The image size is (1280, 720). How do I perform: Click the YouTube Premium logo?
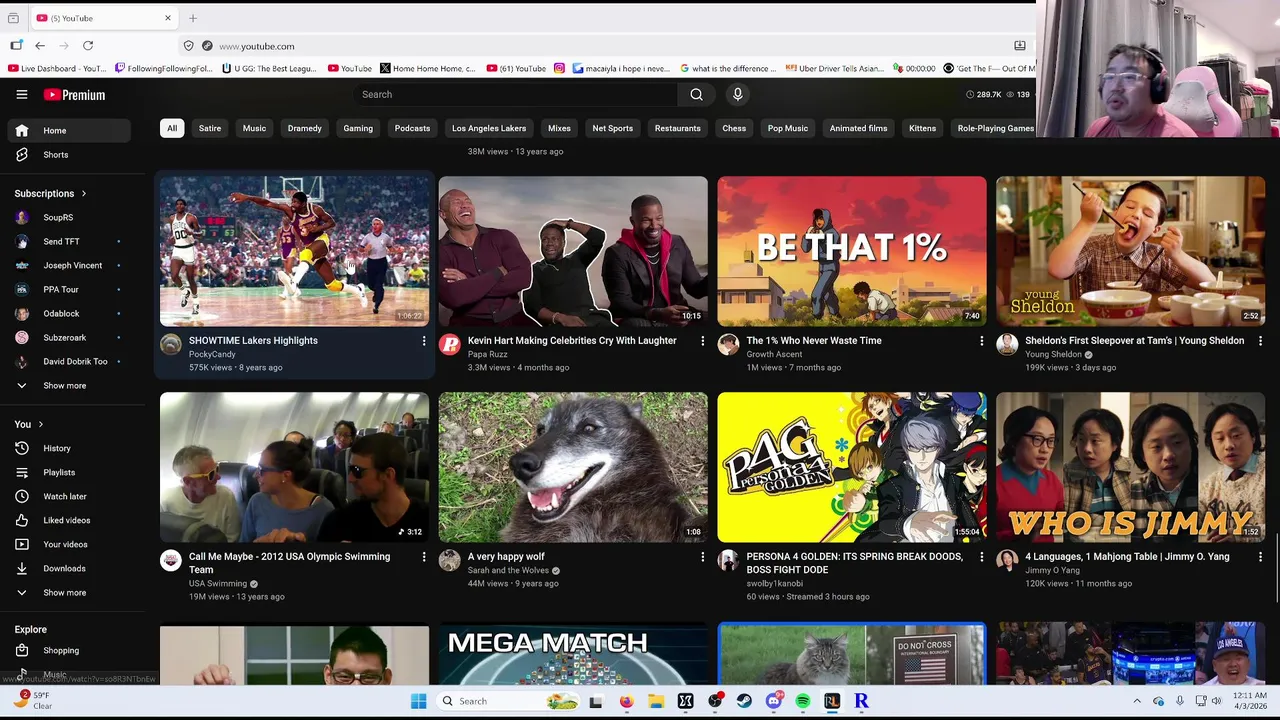click(x=74, y=95)
